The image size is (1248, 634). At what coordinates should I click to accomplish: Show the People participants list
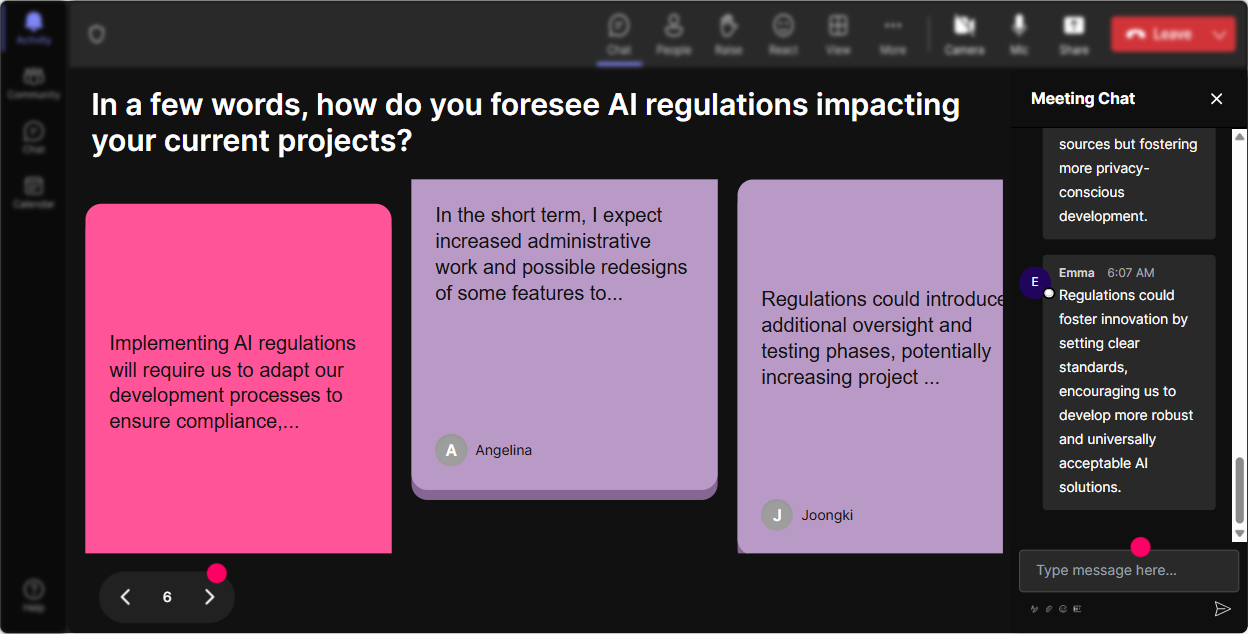[x=674, y=34]
